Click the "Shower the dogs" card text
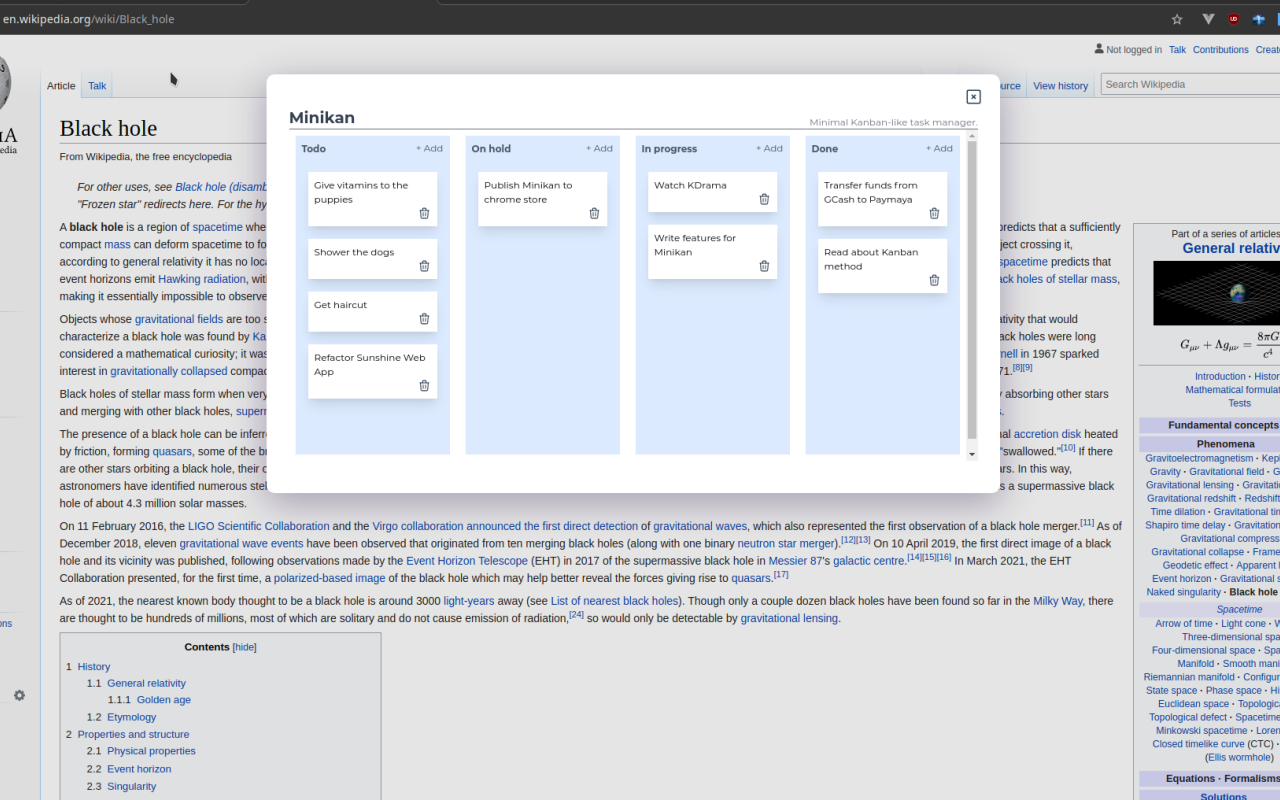 pyautogui.click(x=354, y=252)
